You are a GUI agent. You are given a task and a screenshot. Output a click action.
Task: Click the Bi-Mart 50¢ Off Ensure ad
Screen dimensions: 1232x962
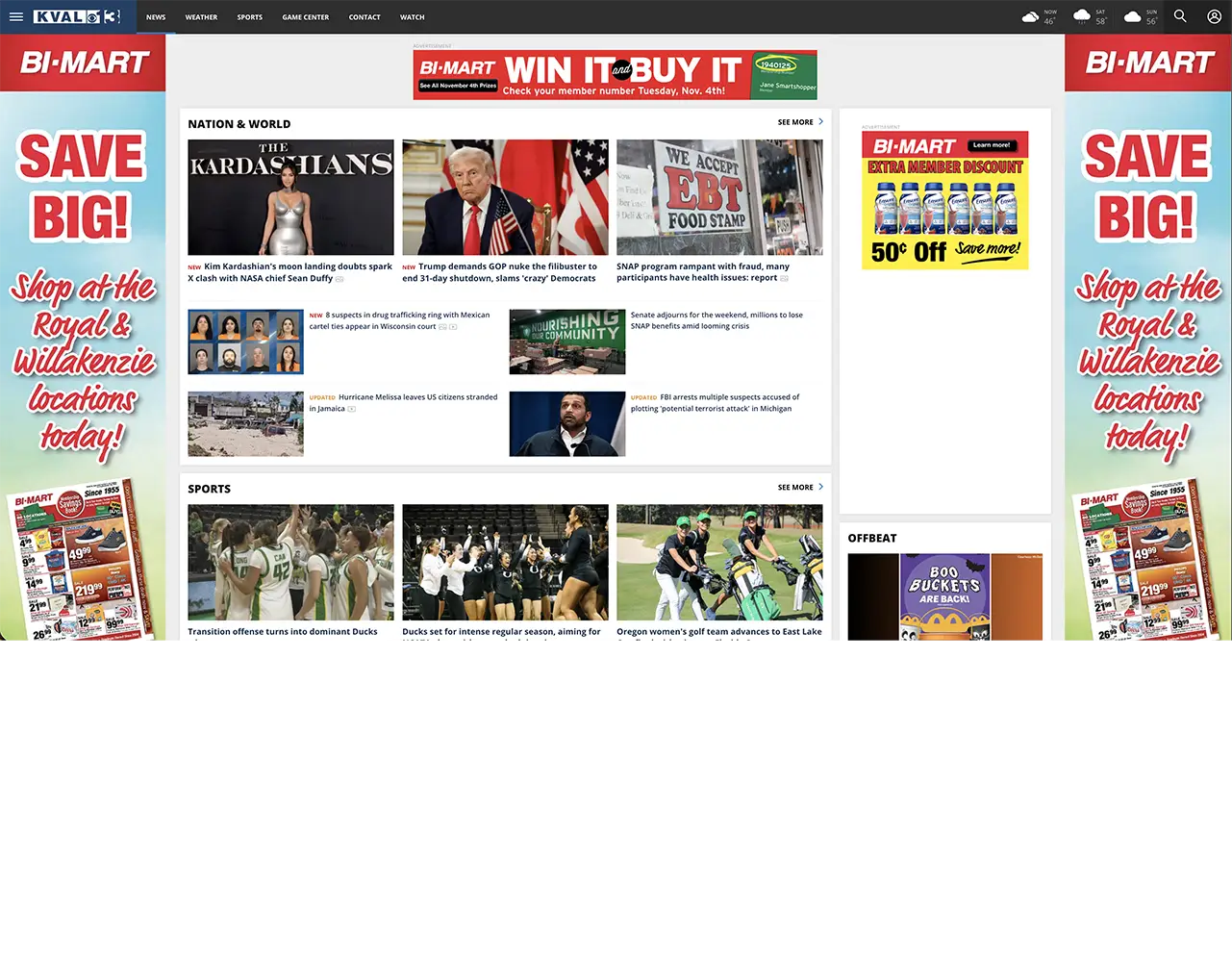pos(945,200)
